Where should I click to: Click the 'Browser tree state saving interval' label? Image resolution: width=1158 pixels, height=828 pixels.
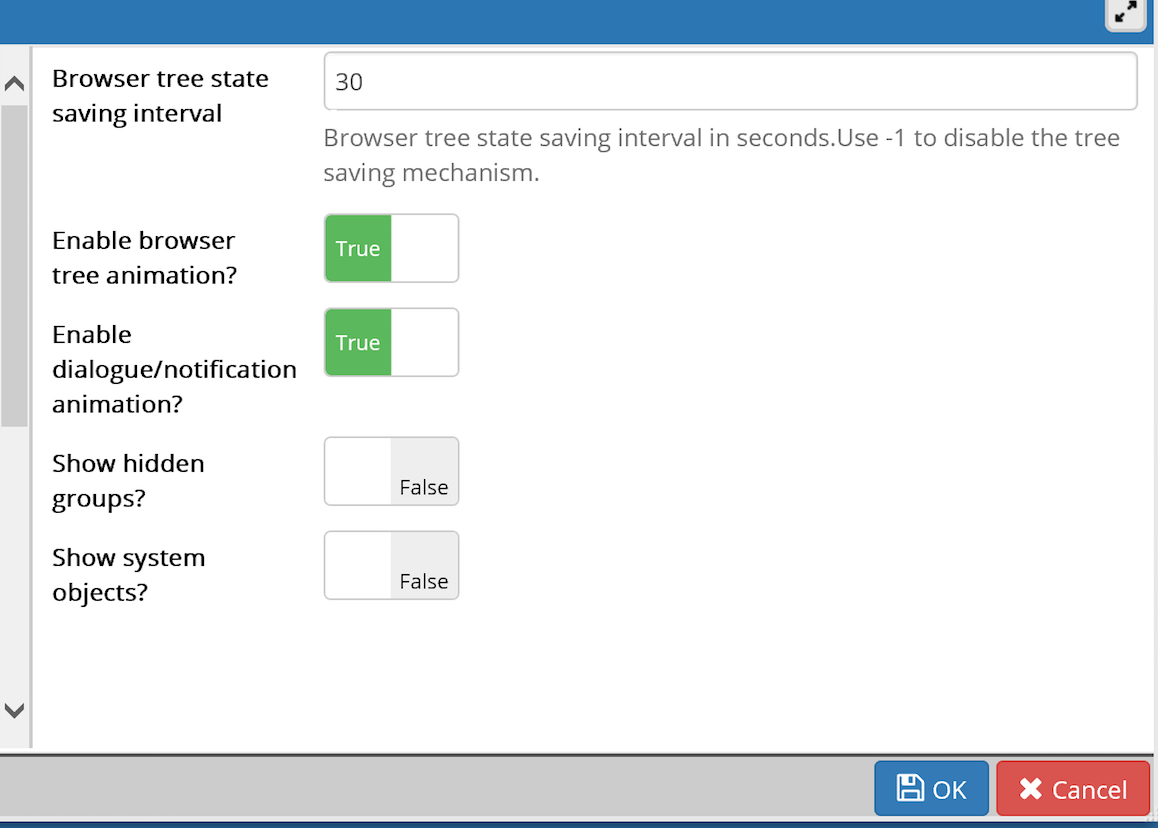[160, 95]
